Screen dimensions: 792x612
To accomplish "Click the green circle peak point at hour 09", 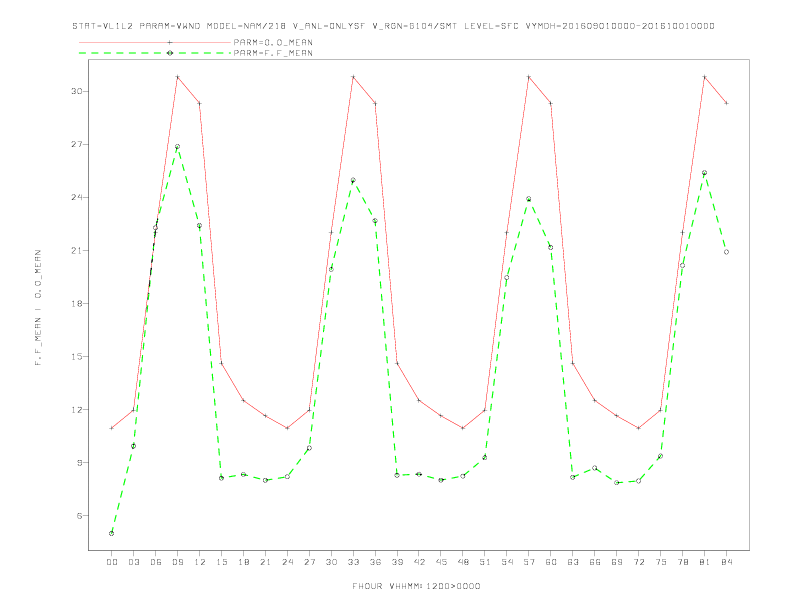I will tap(177, 147).
